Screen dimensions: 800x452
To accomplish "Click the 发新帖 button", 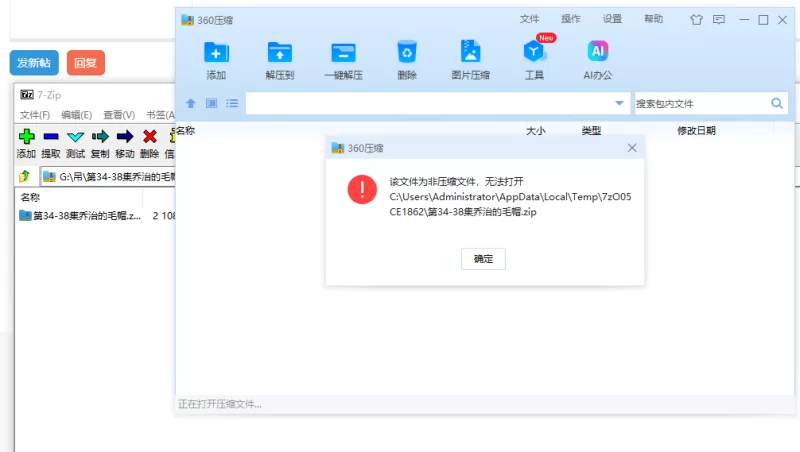I will [x=34, y=63].
